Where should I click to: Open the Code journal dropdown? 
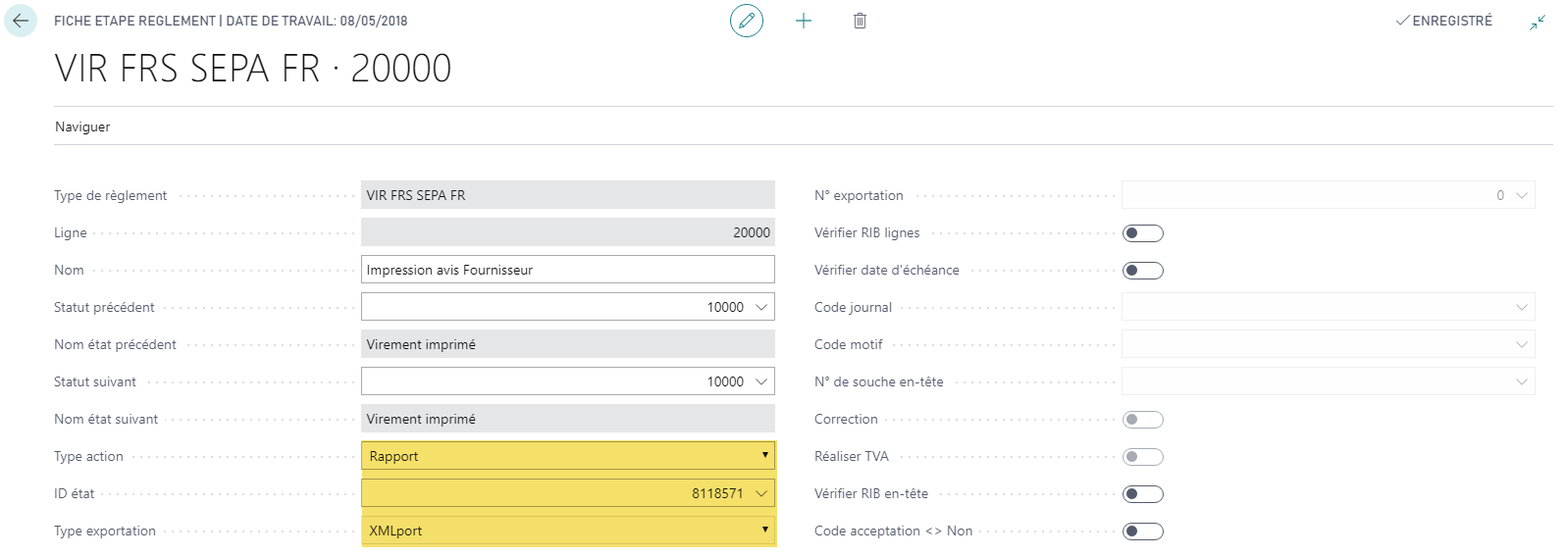point(1521,307)
